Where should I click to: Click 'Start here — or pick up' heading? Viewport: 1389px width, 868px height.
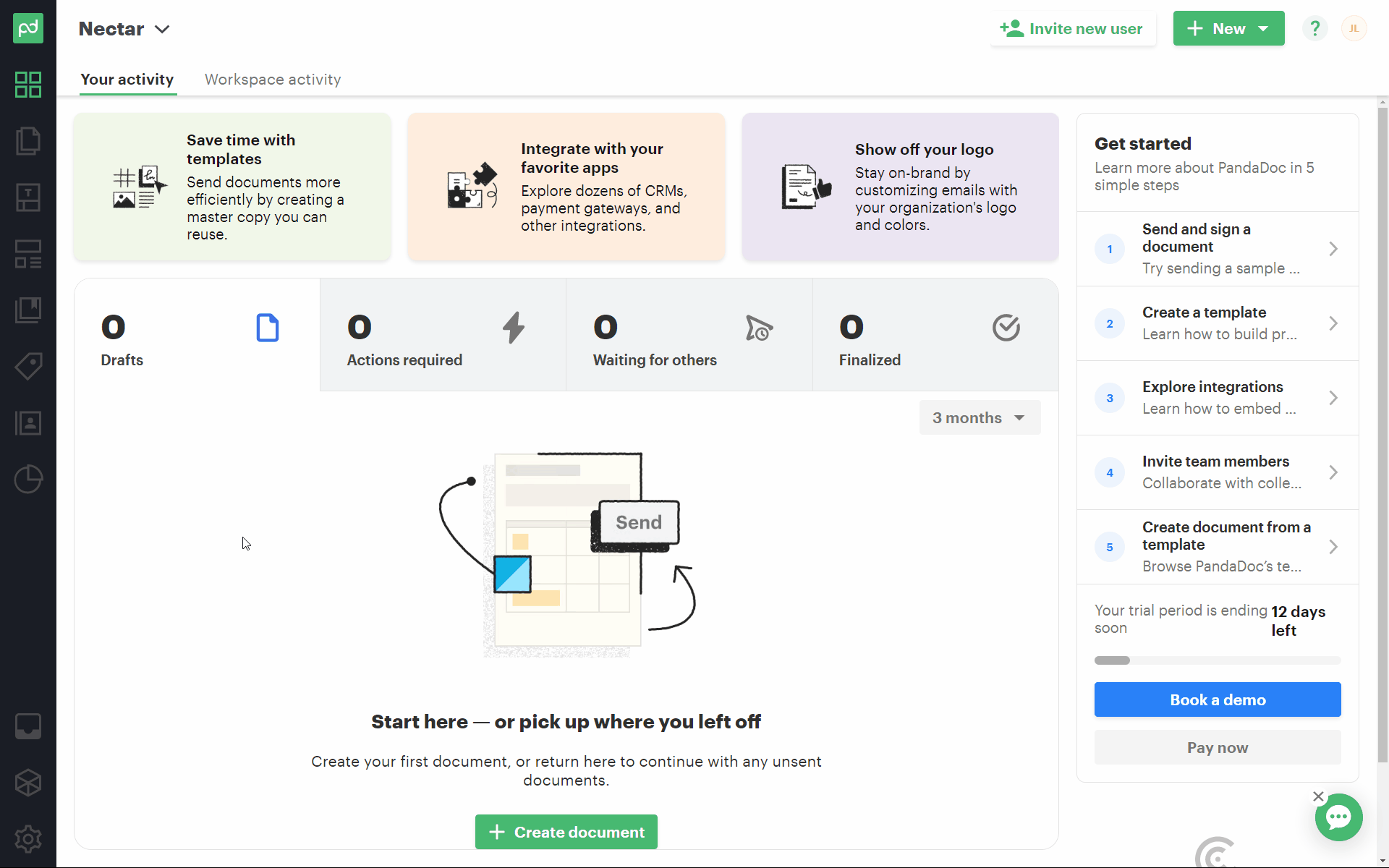566,722
